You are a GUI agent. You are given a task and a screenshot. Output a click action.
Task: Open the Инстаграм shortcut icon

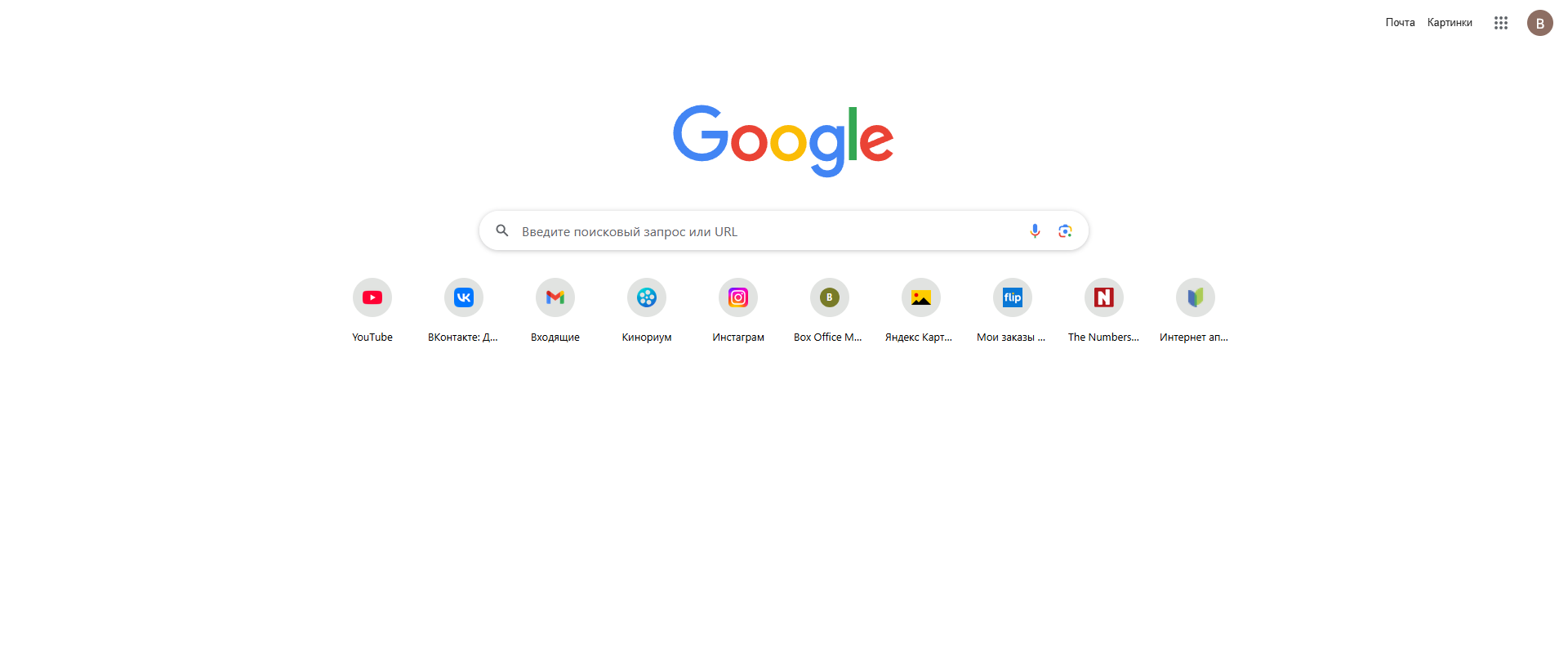738,297
